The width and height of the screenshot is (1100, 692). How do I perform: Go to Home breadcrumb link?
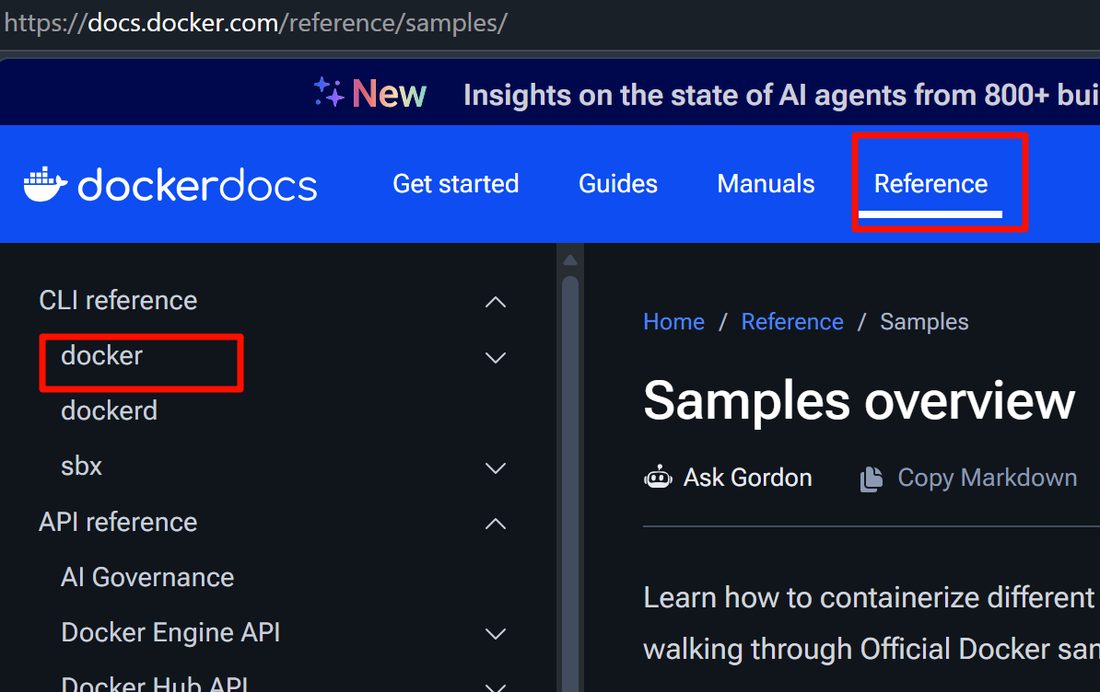coord(673,321)
